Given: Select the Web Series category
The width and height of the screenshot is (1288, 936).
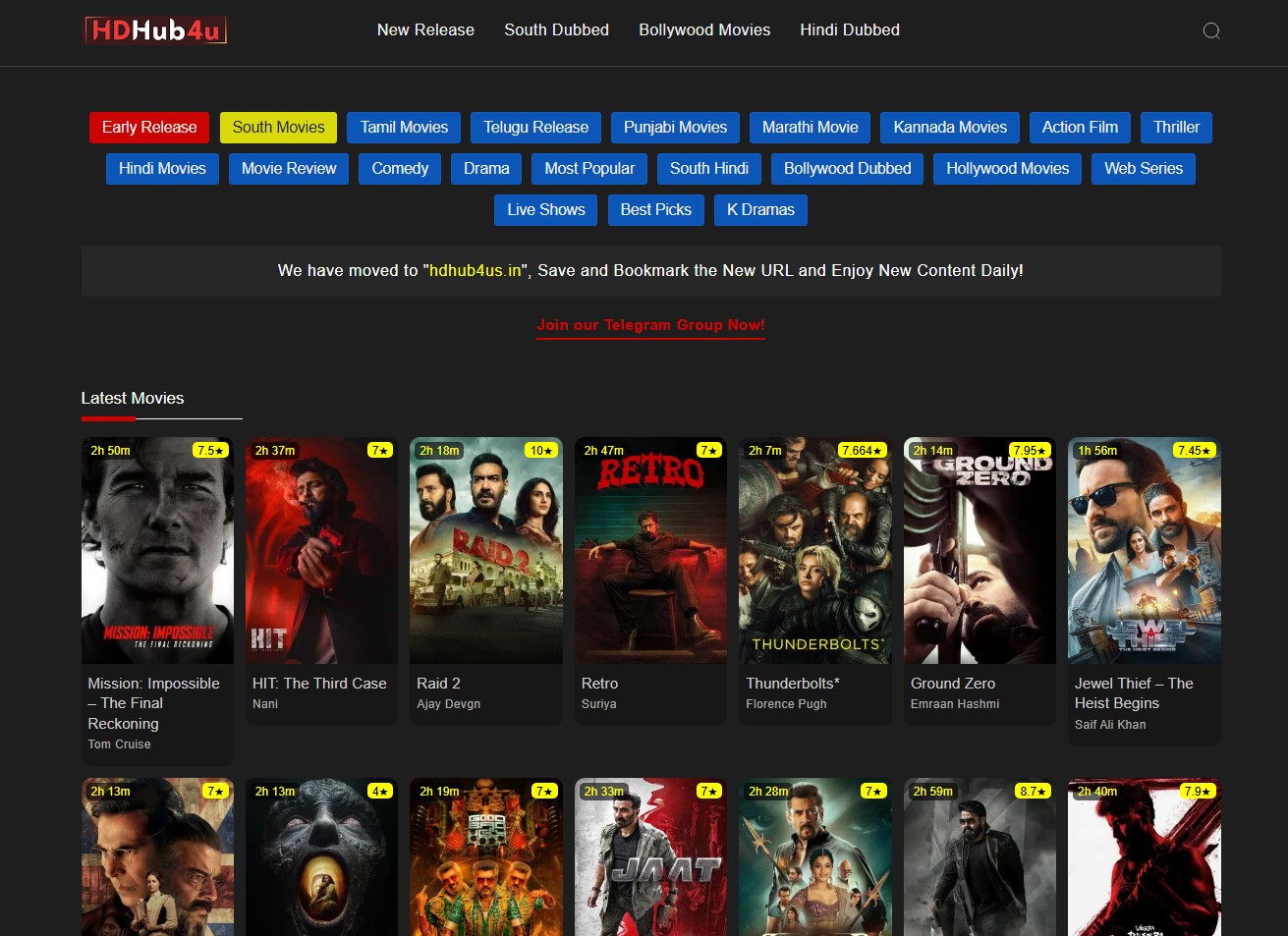Looking at the screenshot, I should (x=1144, y=169).
